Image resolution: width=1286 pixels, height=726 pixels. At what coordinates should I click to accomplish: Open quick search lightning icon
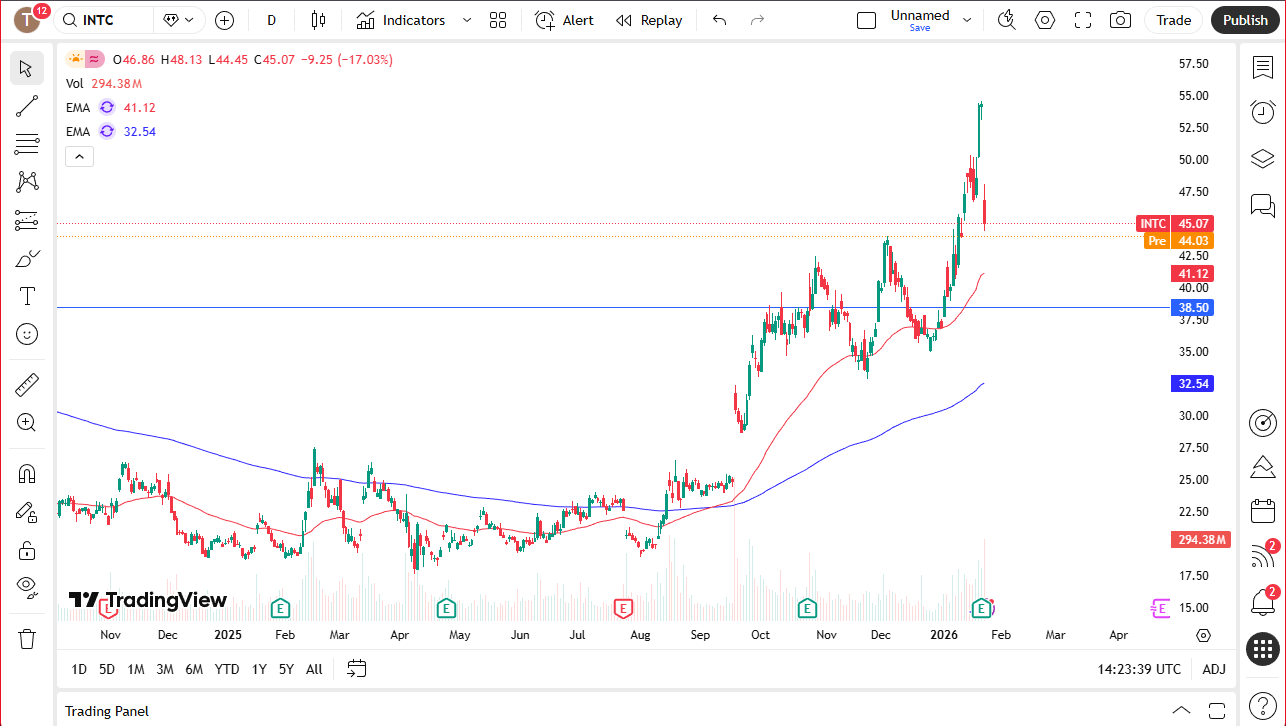1007,20
